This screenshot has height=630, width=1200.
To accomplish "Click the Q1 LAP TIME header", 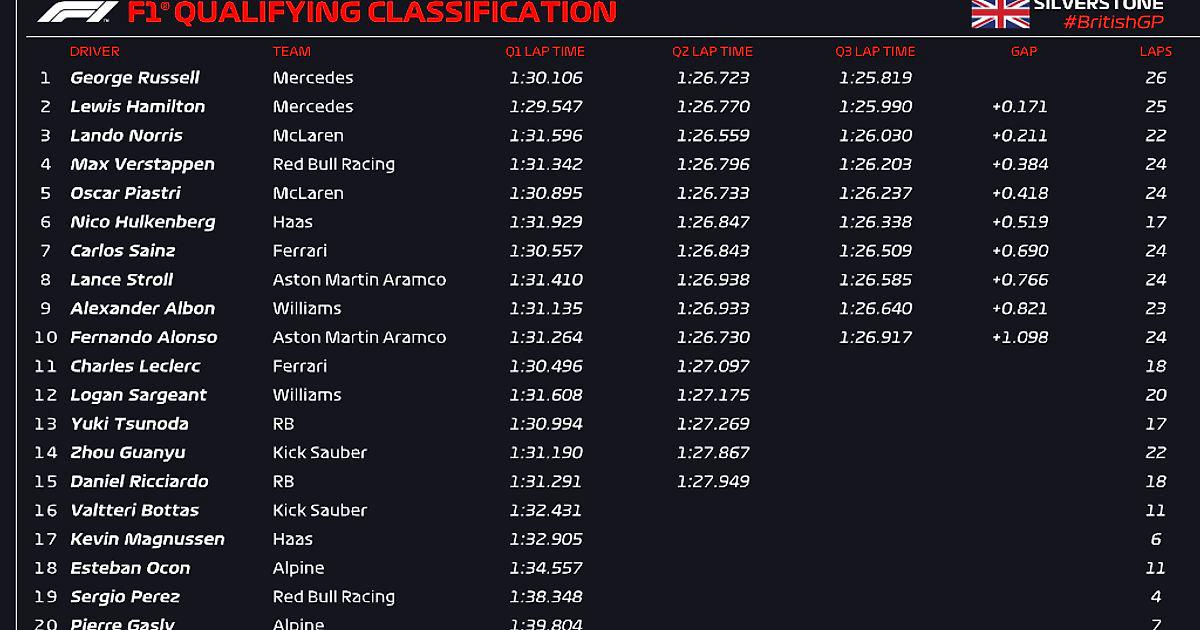I will [x=545, y=51].
